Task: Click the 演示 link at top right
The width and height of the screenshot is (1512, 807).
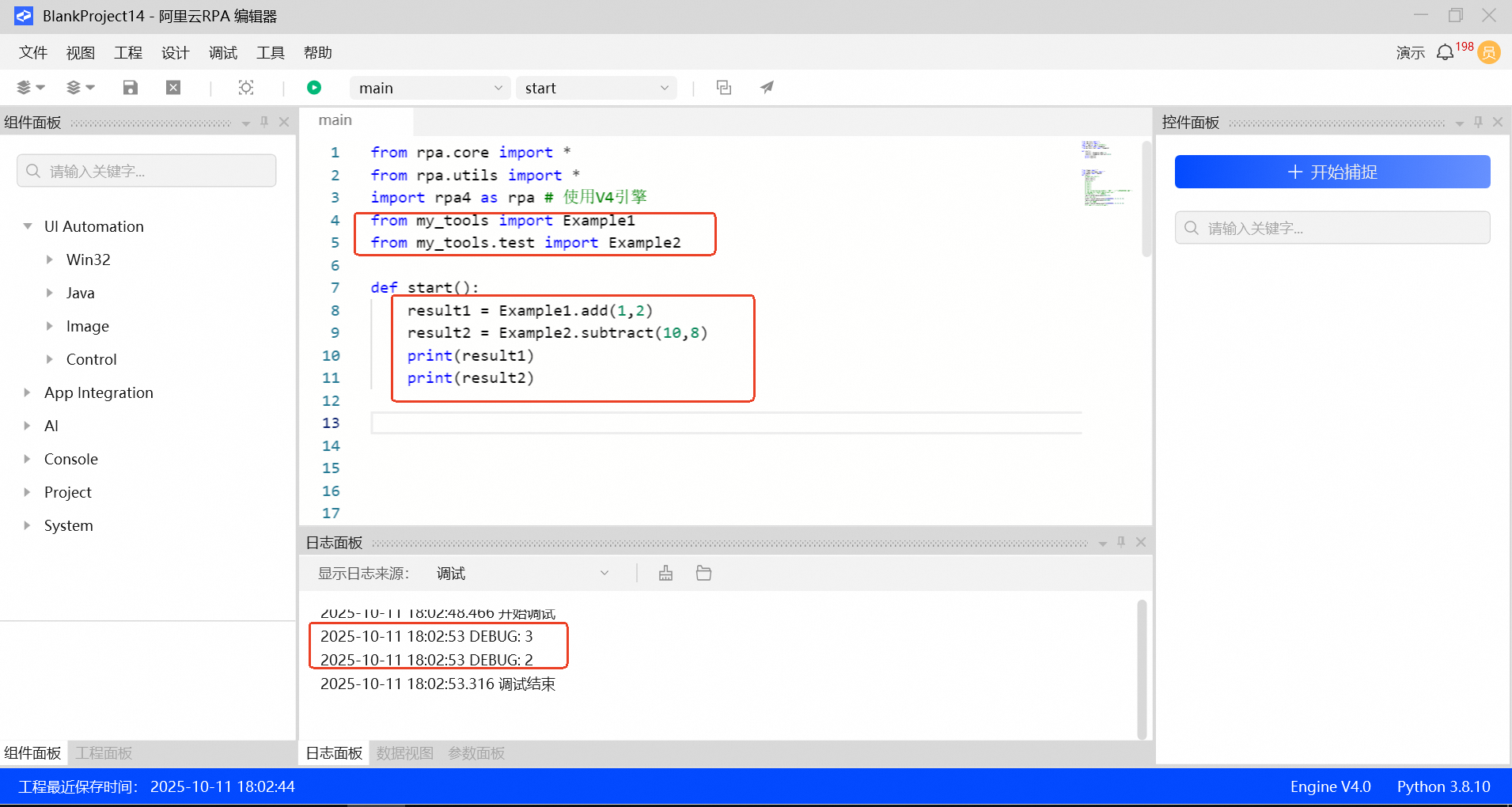Action: pos(1410,53)
